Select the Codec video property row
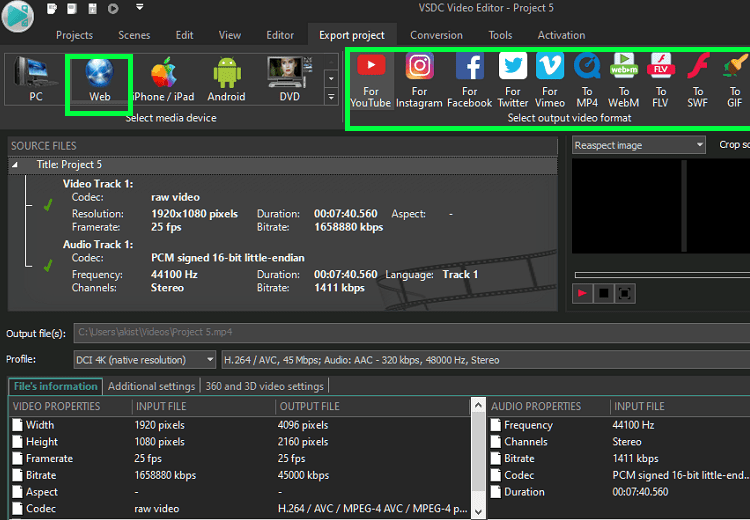The image size is (750, 520). tap(239, 509)
